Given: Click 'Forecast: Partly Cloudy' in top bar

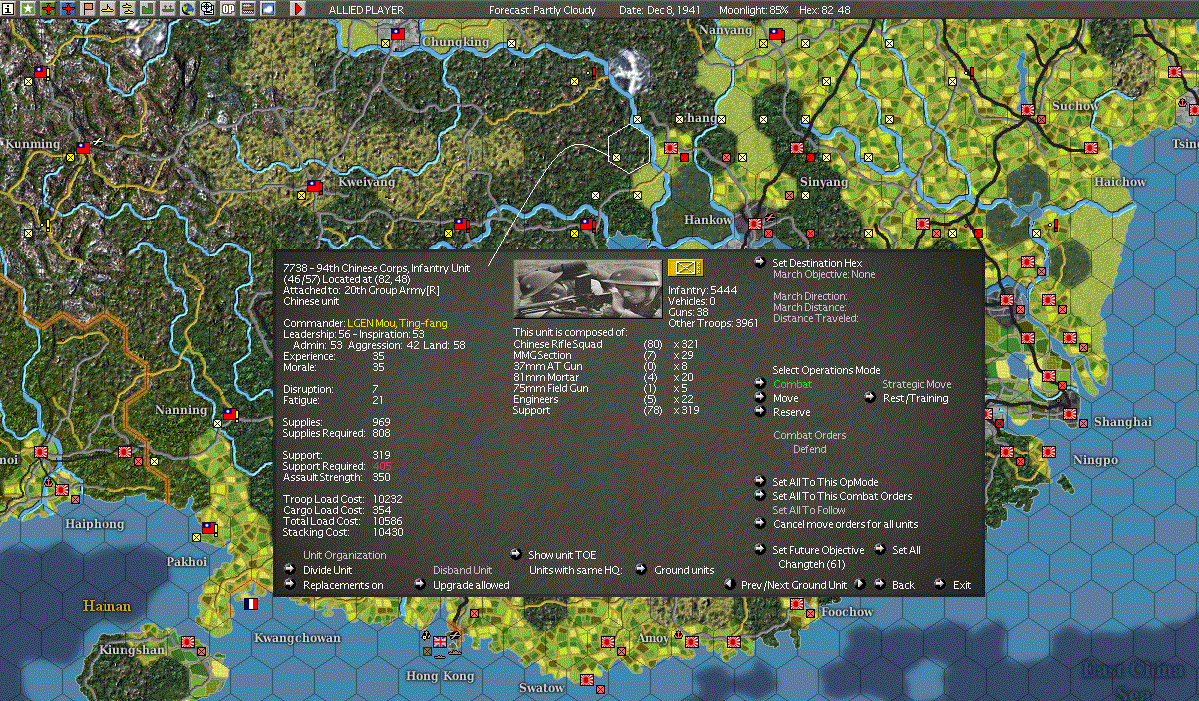Looking at the screenshot, I should pyautogui.click(x=542, y=10).
